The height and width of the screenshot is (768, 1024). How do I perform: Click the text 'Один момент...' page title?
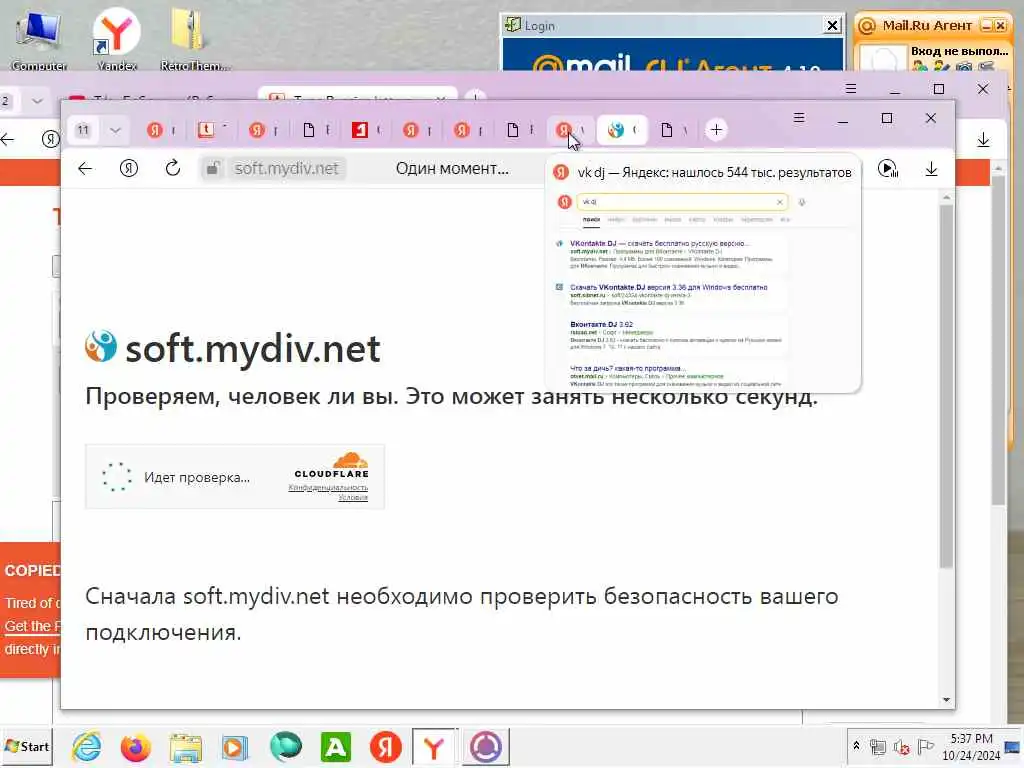pos(452,168)
